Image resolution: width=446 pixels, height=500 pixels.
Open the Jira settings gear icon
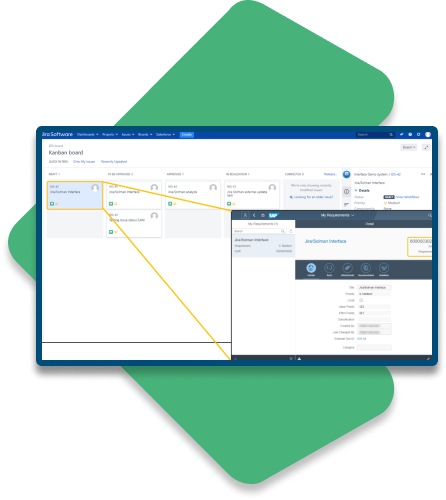[419, 135]
